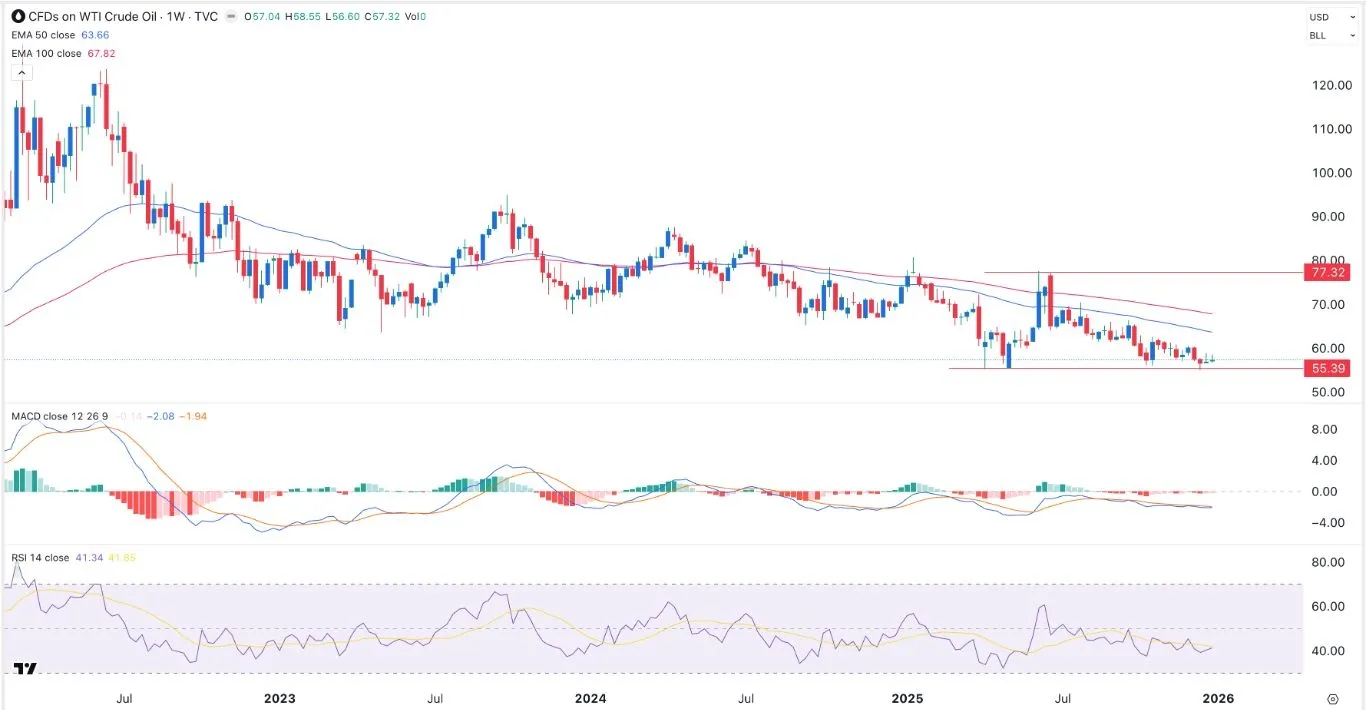Select the MACD close 12 26 9 legend
Screen dimensions: 1366x710
click(59, 416)
